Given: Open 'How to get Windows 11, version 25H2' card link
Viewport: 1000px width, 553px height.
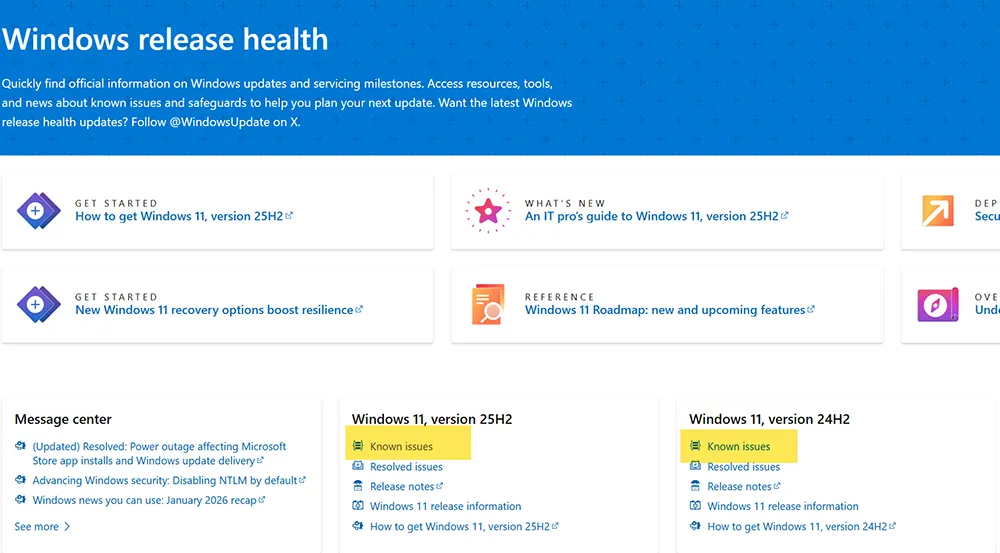Looking at the screenshot, I should click(184, 216).
